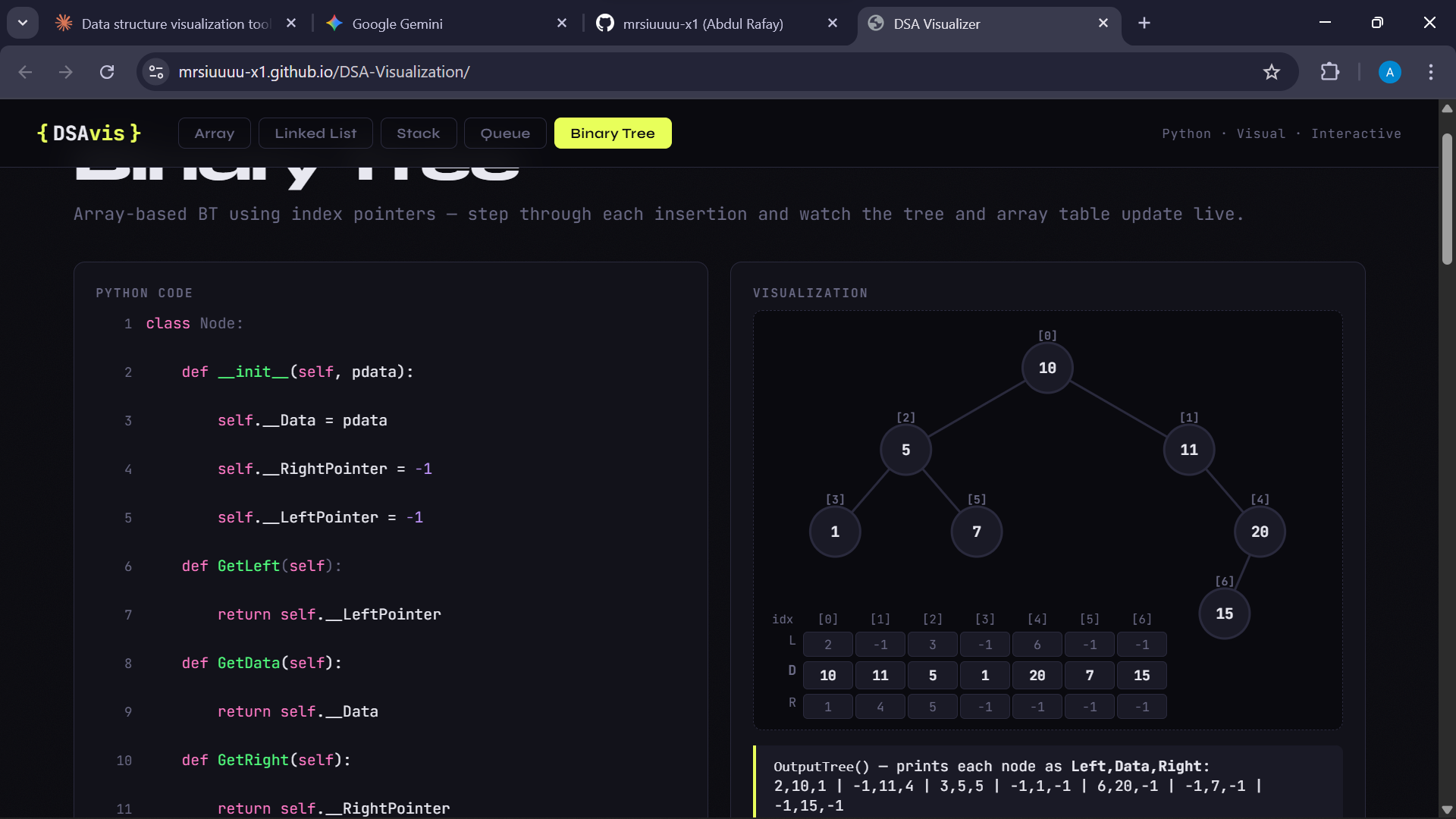Open the Linked List section
1456x819 pixels.
[x=315, y=133]
